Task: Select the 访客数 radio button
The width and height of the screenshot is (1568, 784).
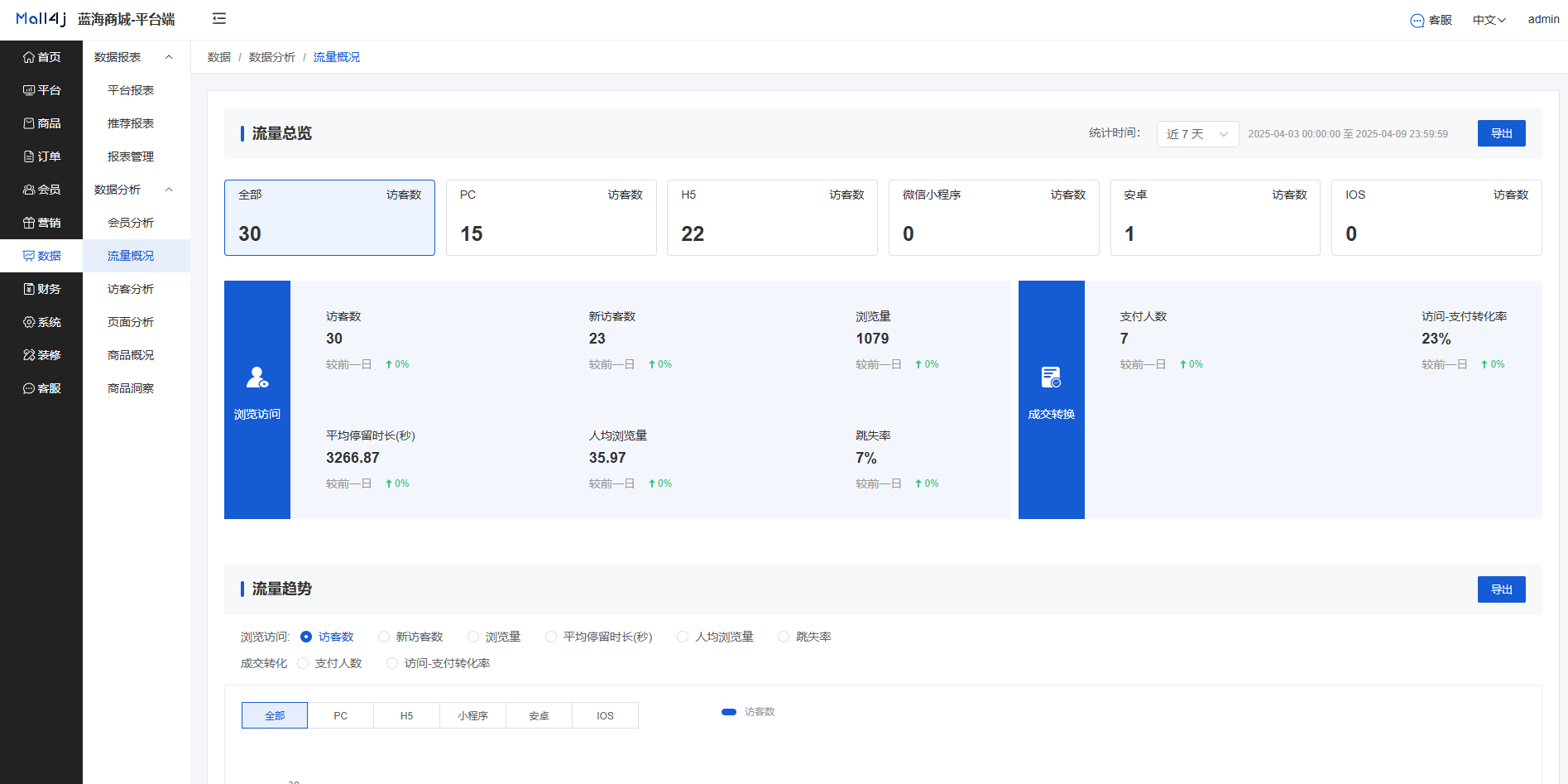Action: point(306,637)
